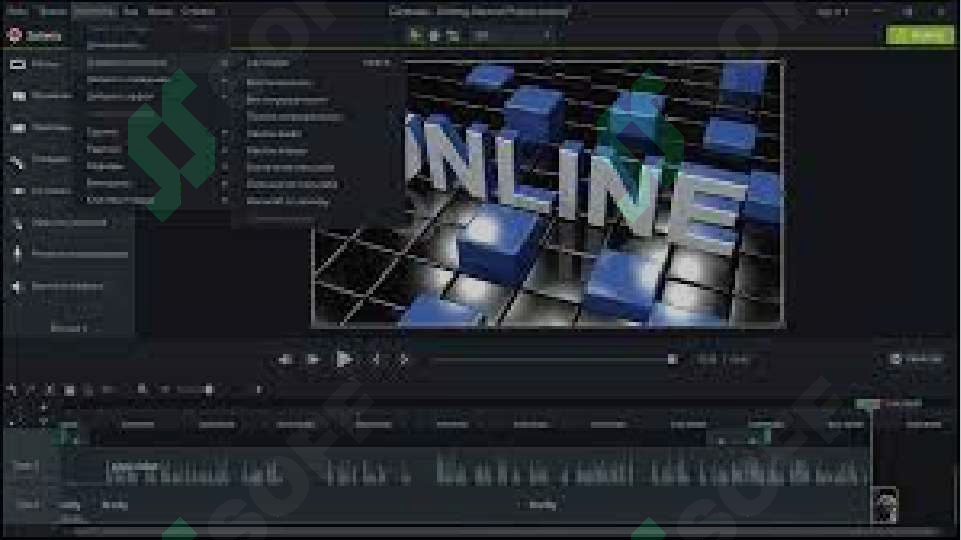Select the small image clip thumbnail on the timeline
Viewport: 961px width, 540px height.
coord(884,504)
